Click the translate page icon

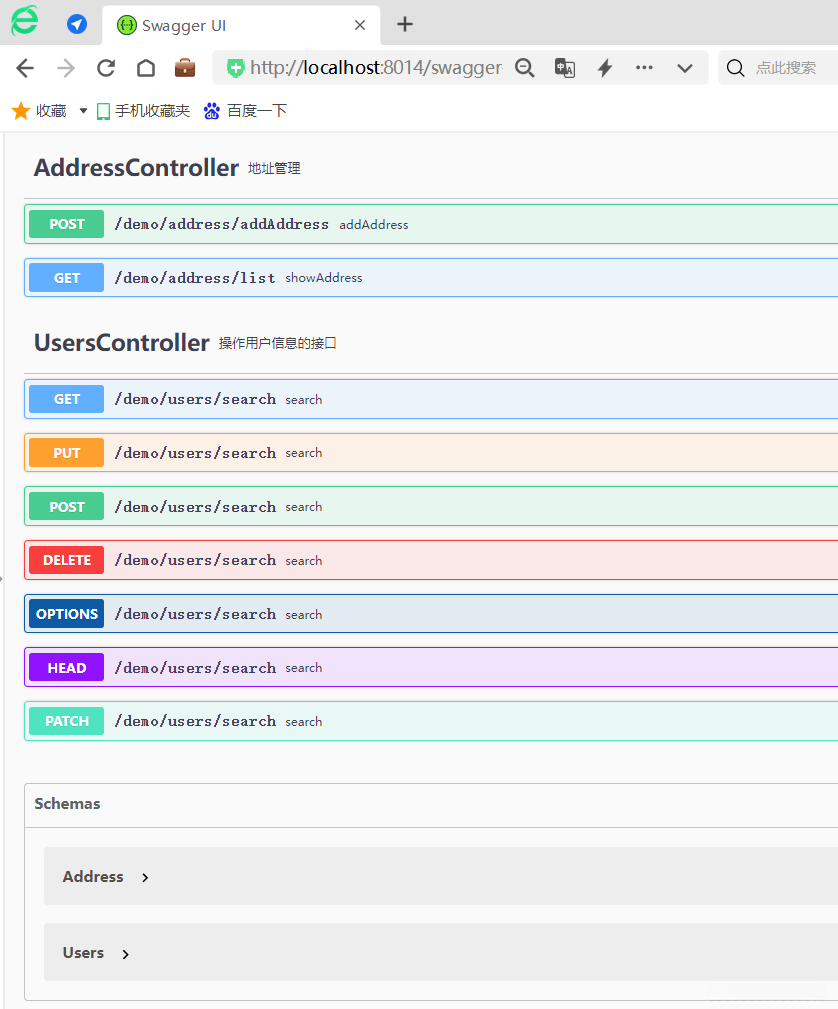pyautogui.click(x=565, y=68)
